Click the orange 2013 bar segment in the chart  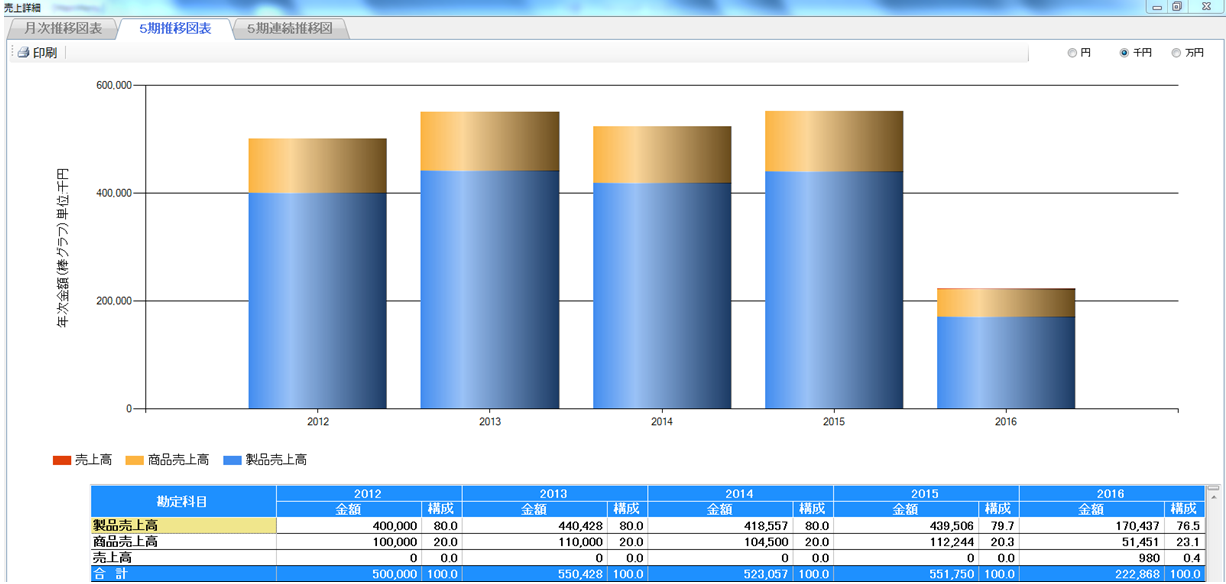[x=489, y=141]
